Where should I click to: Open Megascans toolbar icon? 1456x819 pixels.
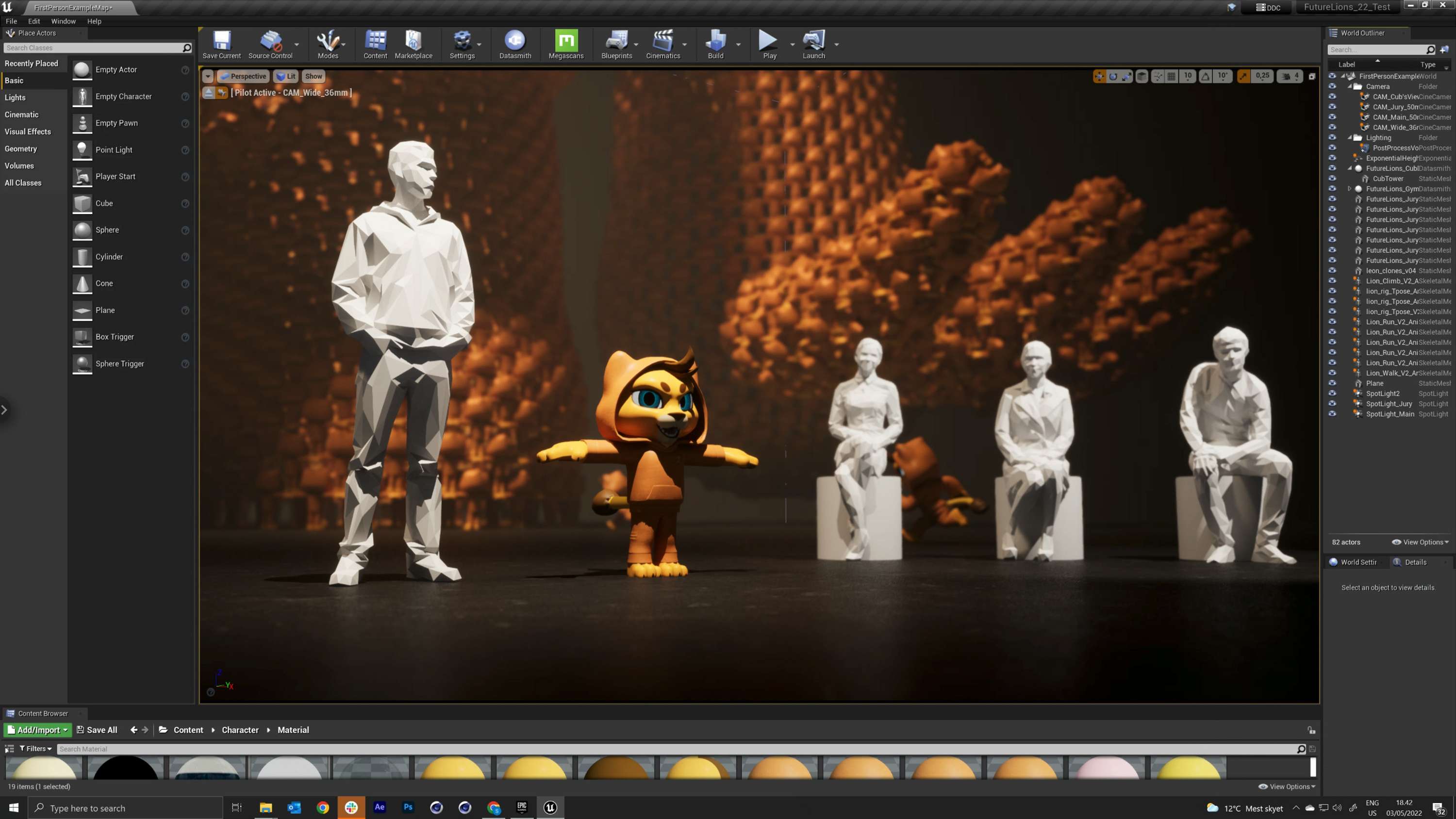pos(566,44)
